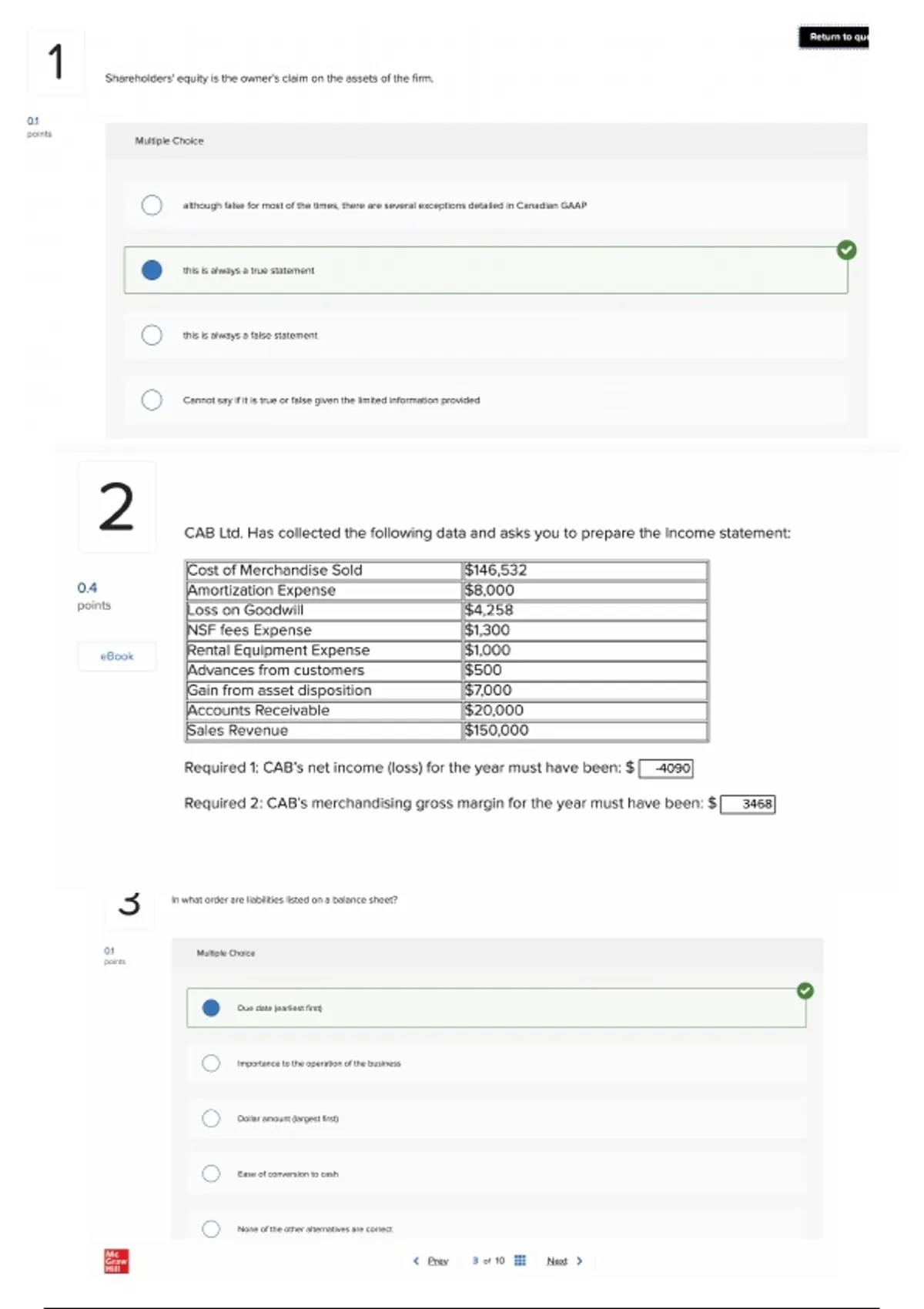Viewport: 924px width, 1309px height.
Task: Select 'Importance to the operation' option
Action: pyautogui.click(x=211, y=1063)
